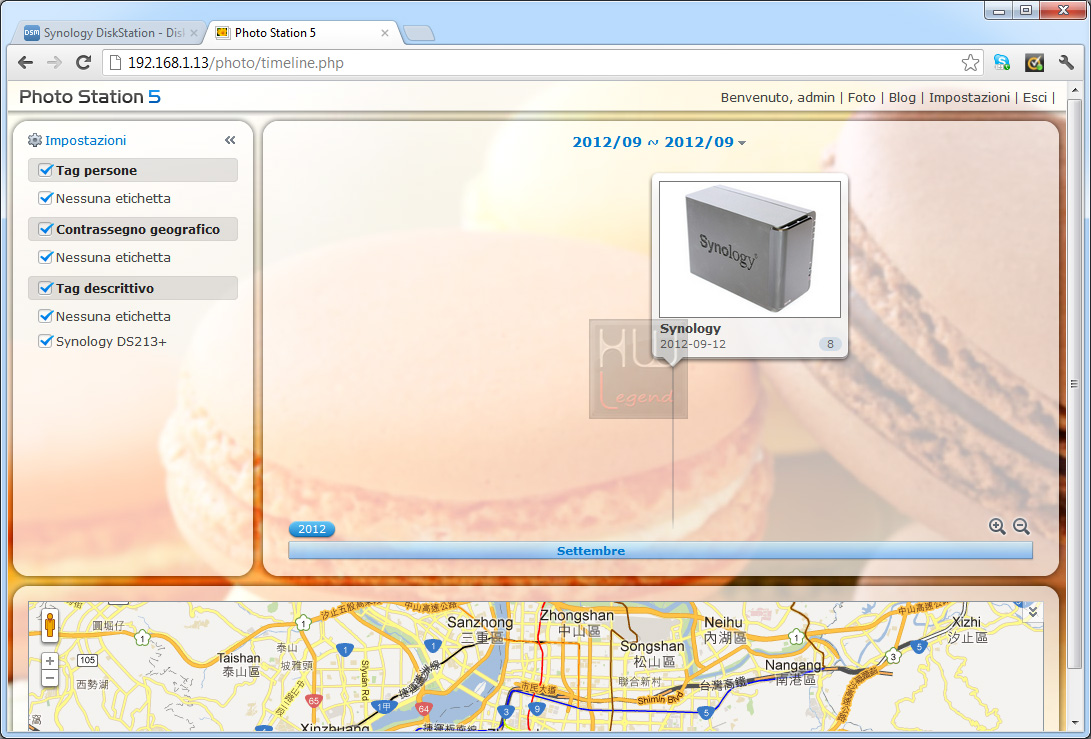Go forward in browser history
Viewport: 1091px width, 739px height.
(x=54, y=63)
